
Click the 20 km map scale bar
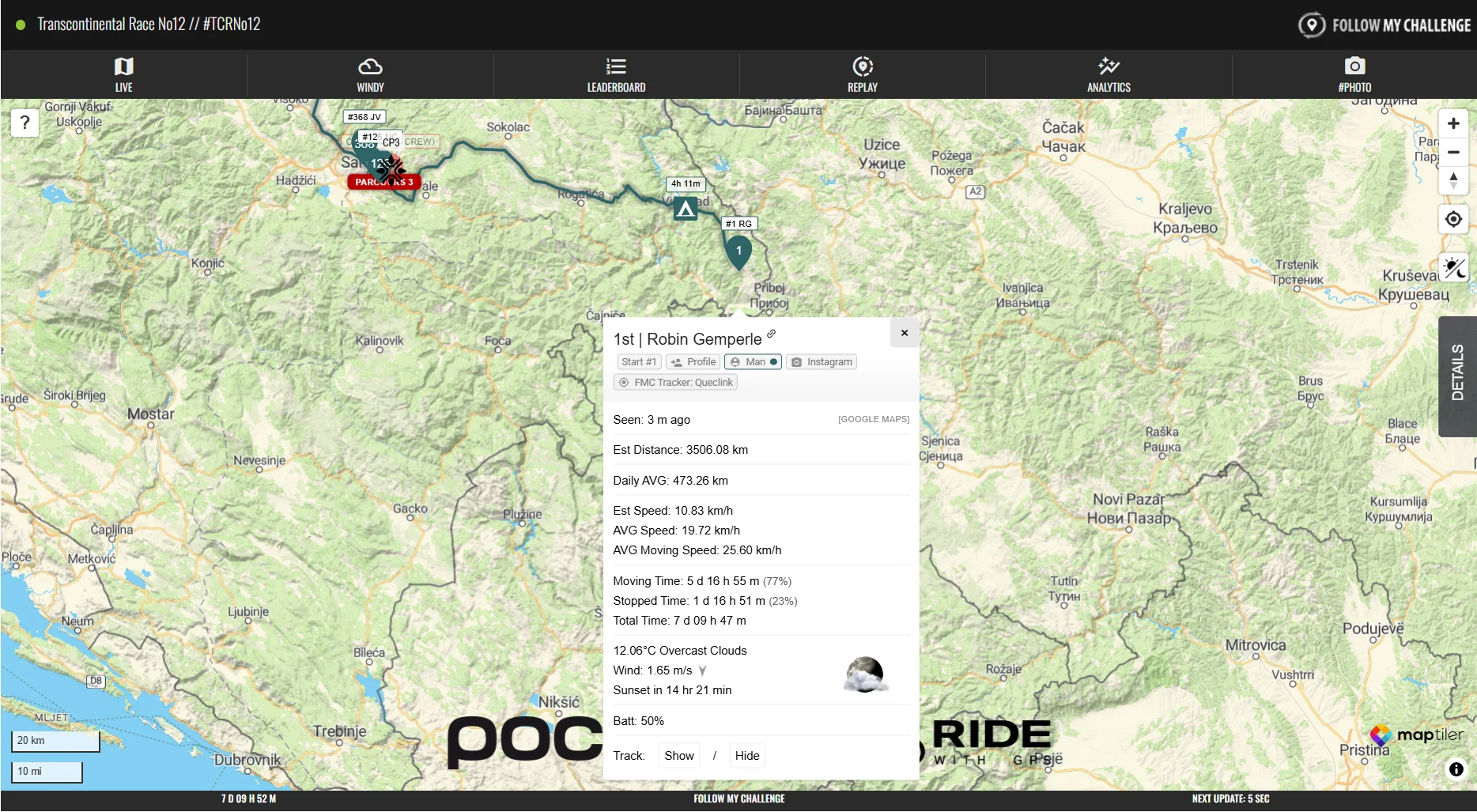coord(55,741)
